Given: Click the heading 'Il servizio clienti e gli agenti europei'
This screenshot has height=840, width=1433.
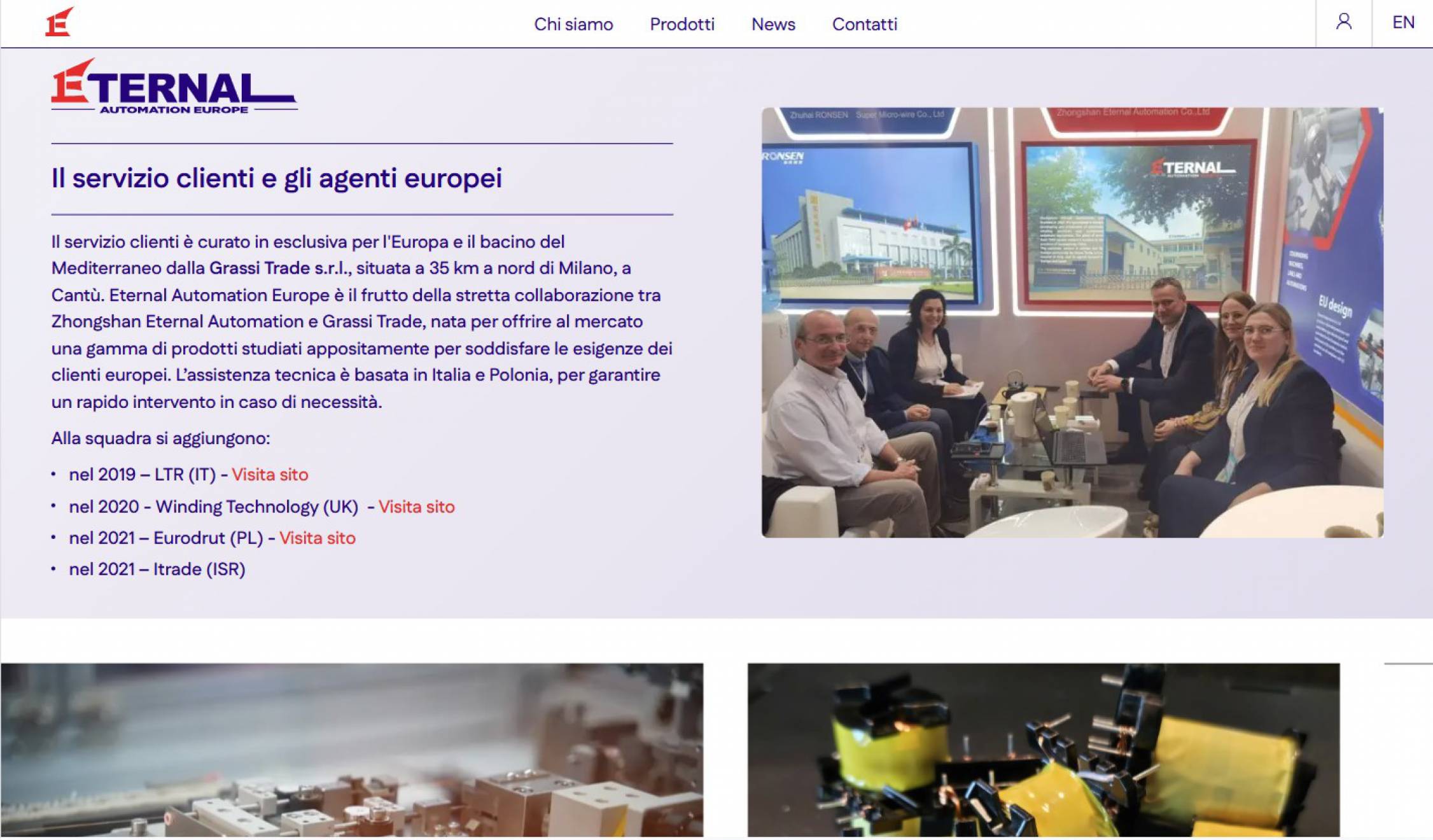Looking at the screenshot, I should point(277,178).
